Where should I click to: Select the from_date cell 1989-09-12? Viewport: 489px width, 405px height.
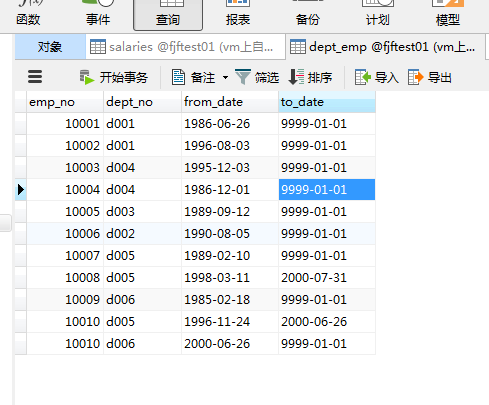click(230, 212)
